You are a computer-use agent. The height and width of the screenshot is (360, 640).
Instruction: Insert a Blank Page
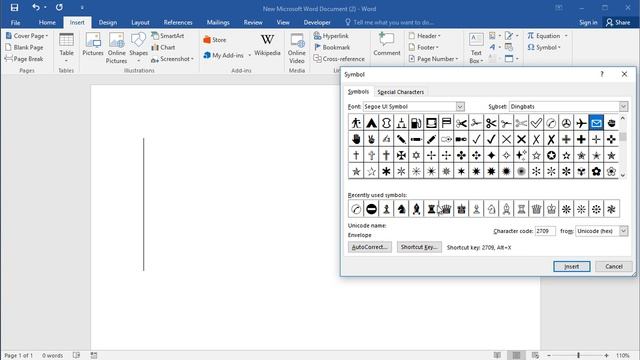[24, 47]
